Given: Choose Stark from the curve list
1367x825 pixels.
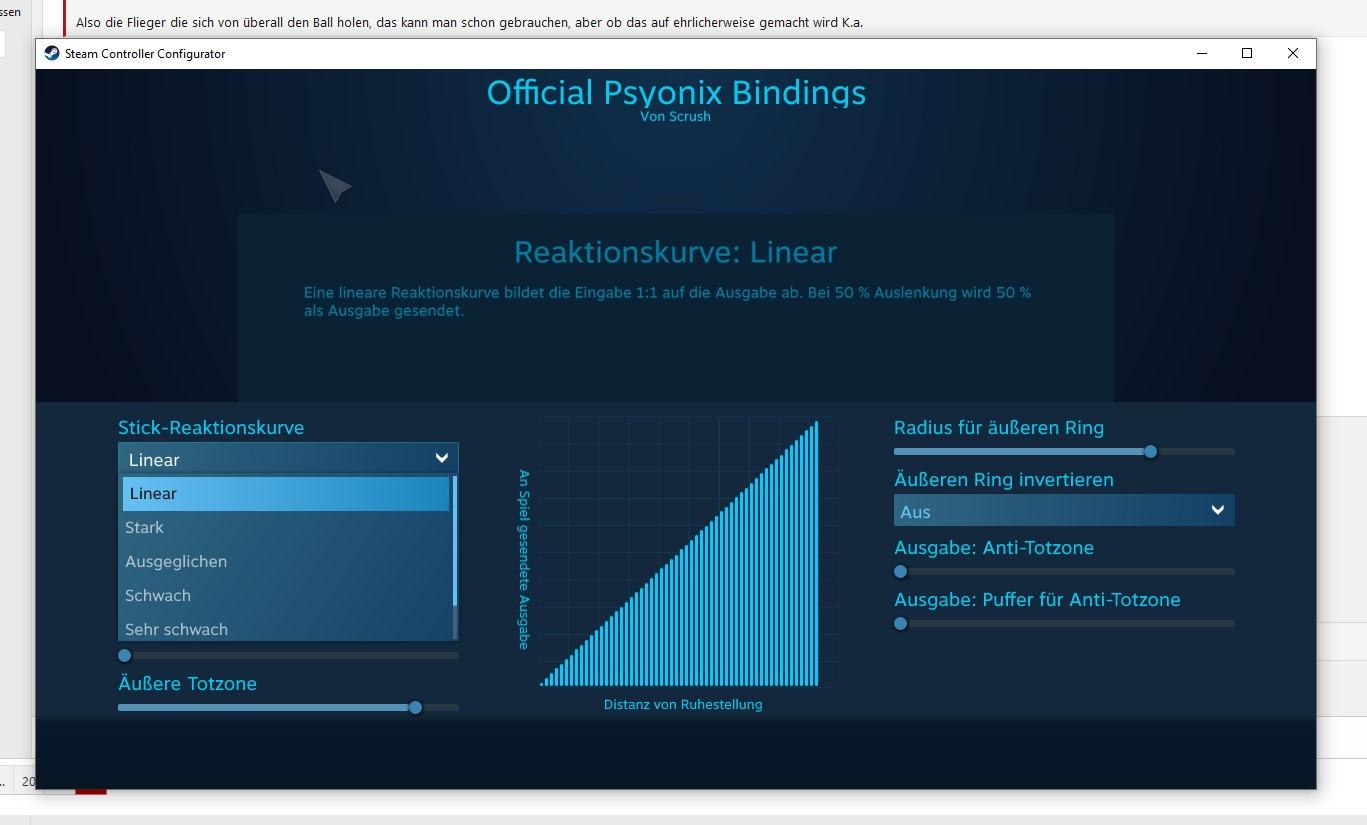Looking at the screenshot, I should click(286, 528).
